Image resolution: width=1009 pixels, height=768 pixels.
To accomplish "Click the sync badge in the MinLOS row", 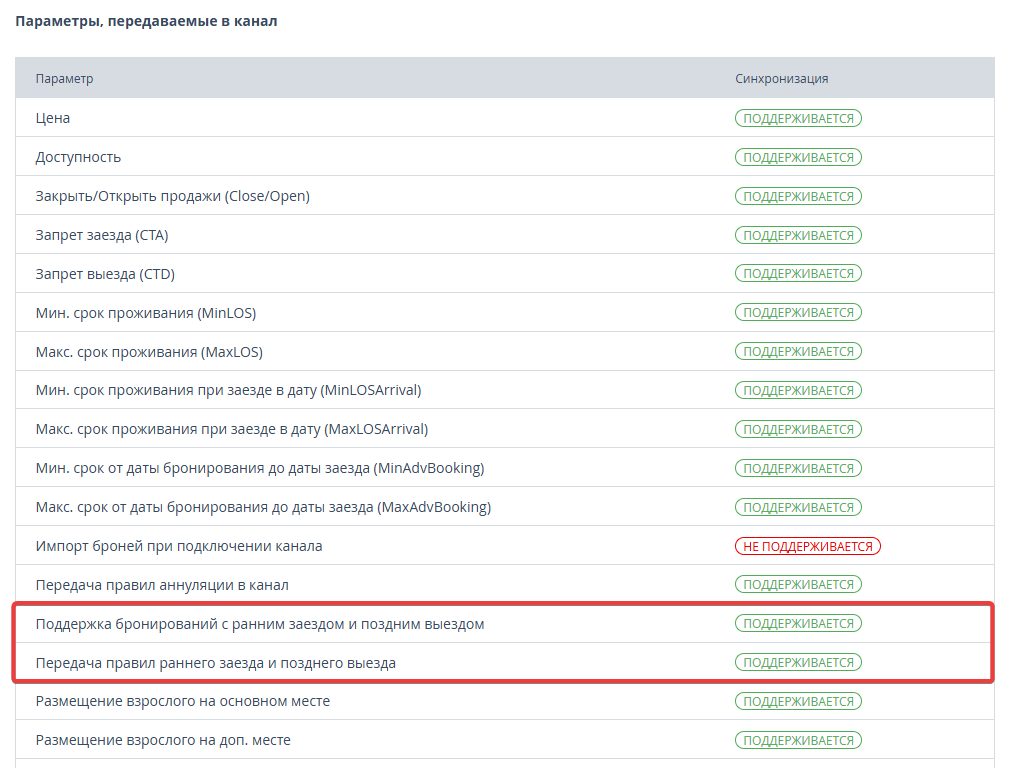I will pyautogui.click(x=798, y=313).
